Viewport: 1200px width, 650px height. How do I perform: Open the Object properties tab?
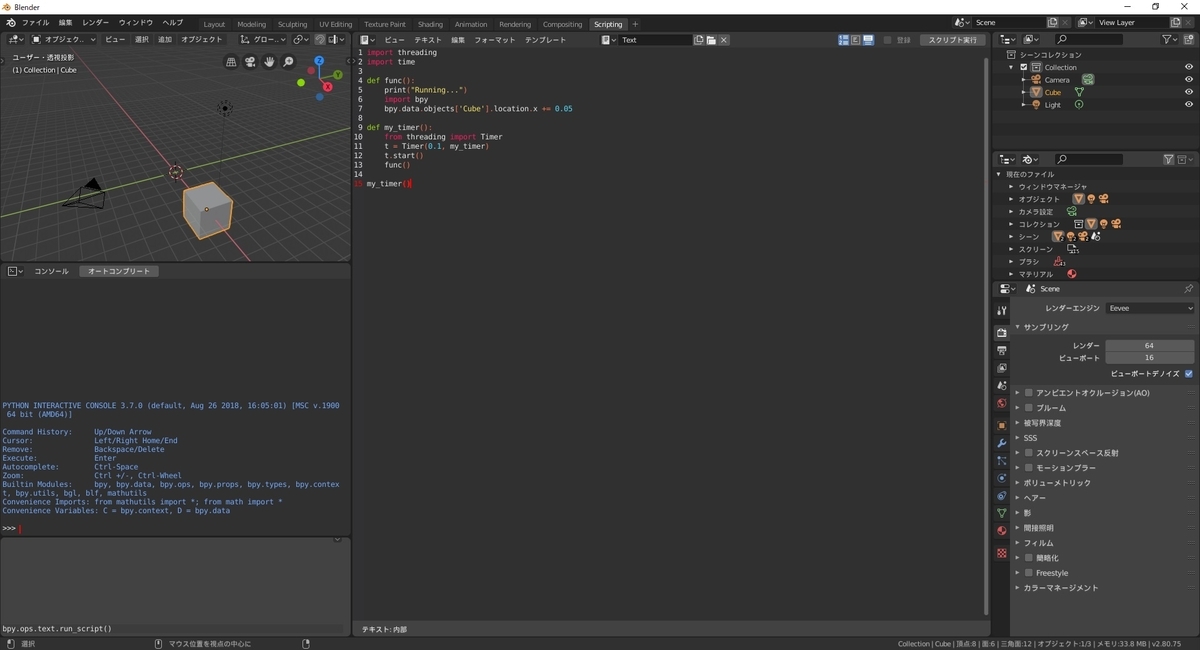click(x=1001, y=425)
